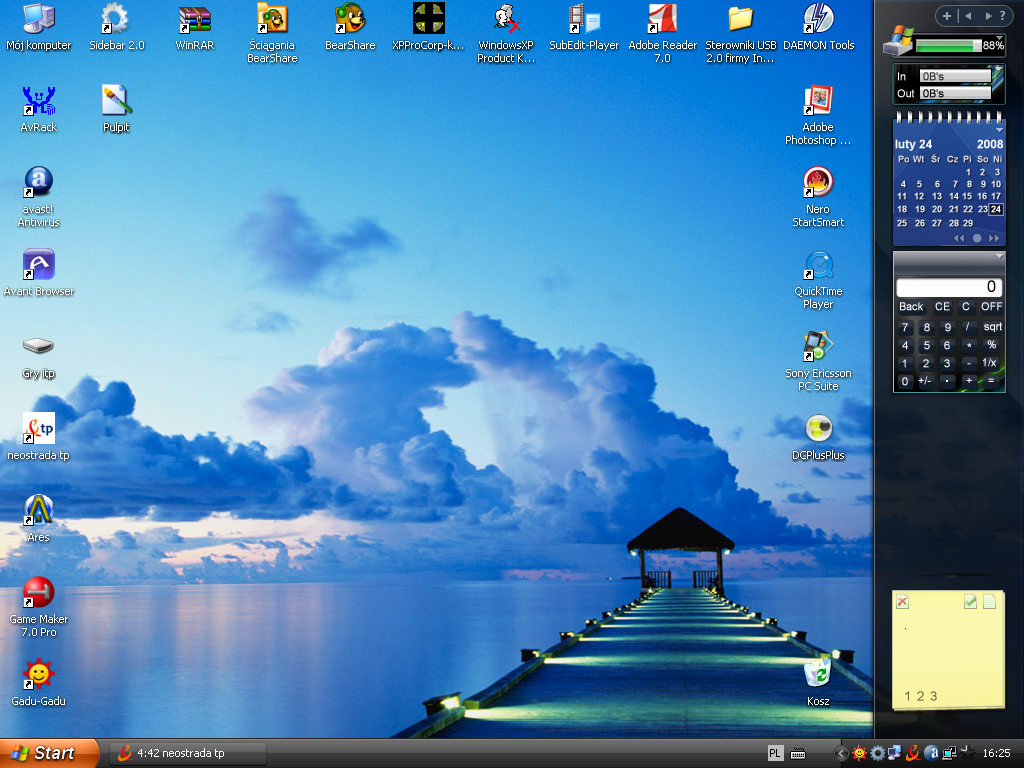Open DAEMON Tools from the desktop

coord(818,20)
